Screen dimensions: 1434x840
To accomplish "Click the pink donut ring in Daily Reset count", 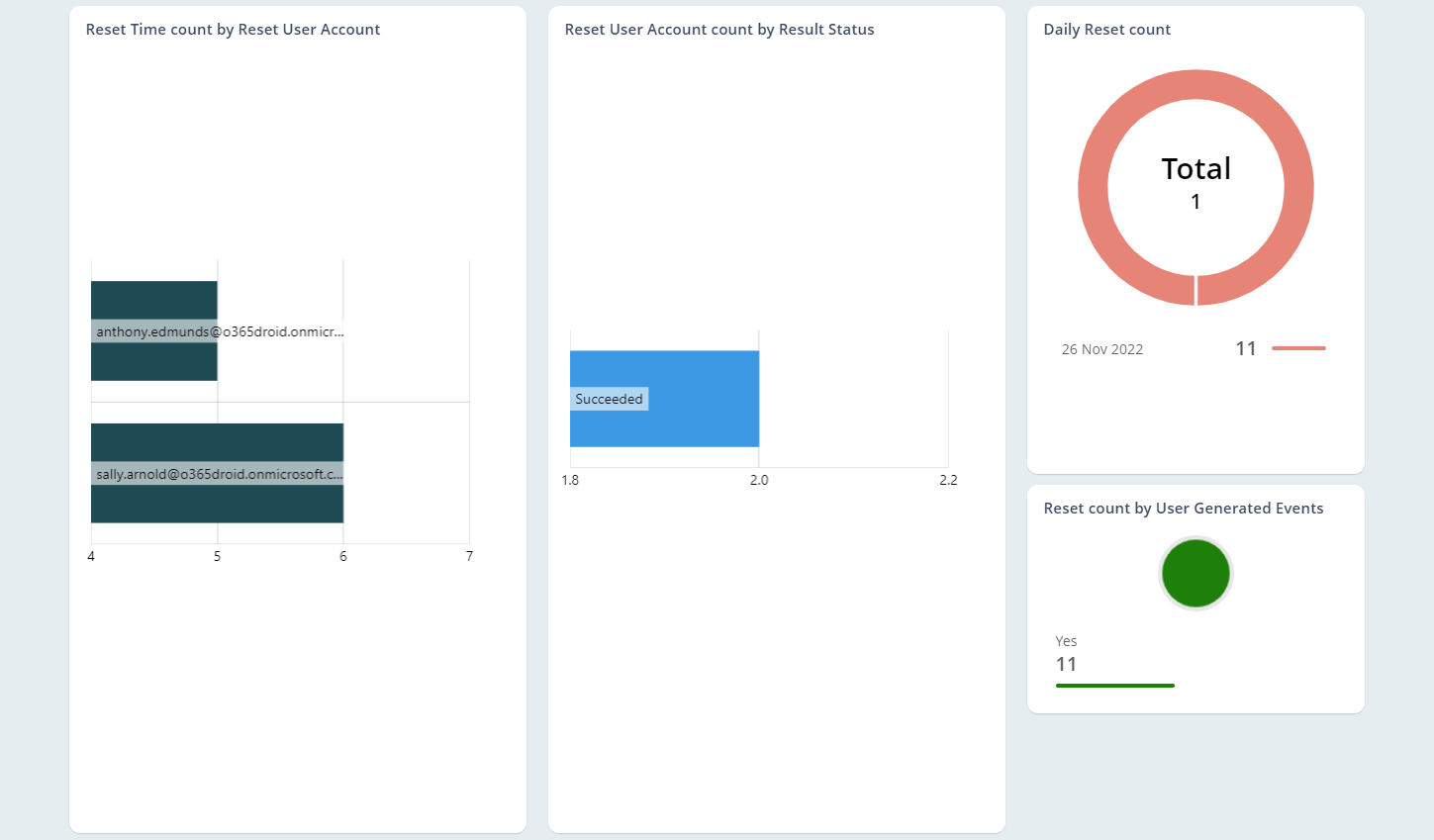I will 1195,84.
